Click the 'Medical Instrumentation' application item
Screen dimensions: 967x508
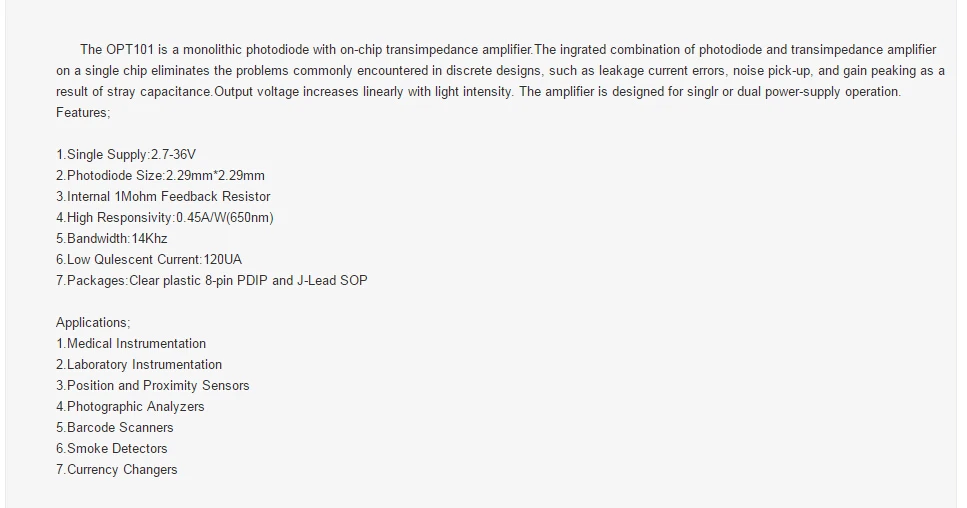pyautogui.click(x=131, y=343)
